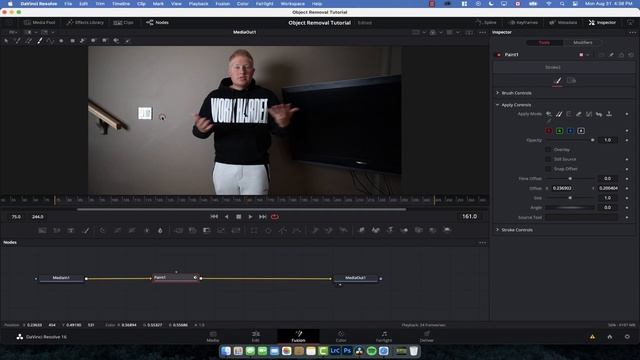This screenshot has width=640, height=360.
Task: Open the Fusion page
Action: coord(298,336)
